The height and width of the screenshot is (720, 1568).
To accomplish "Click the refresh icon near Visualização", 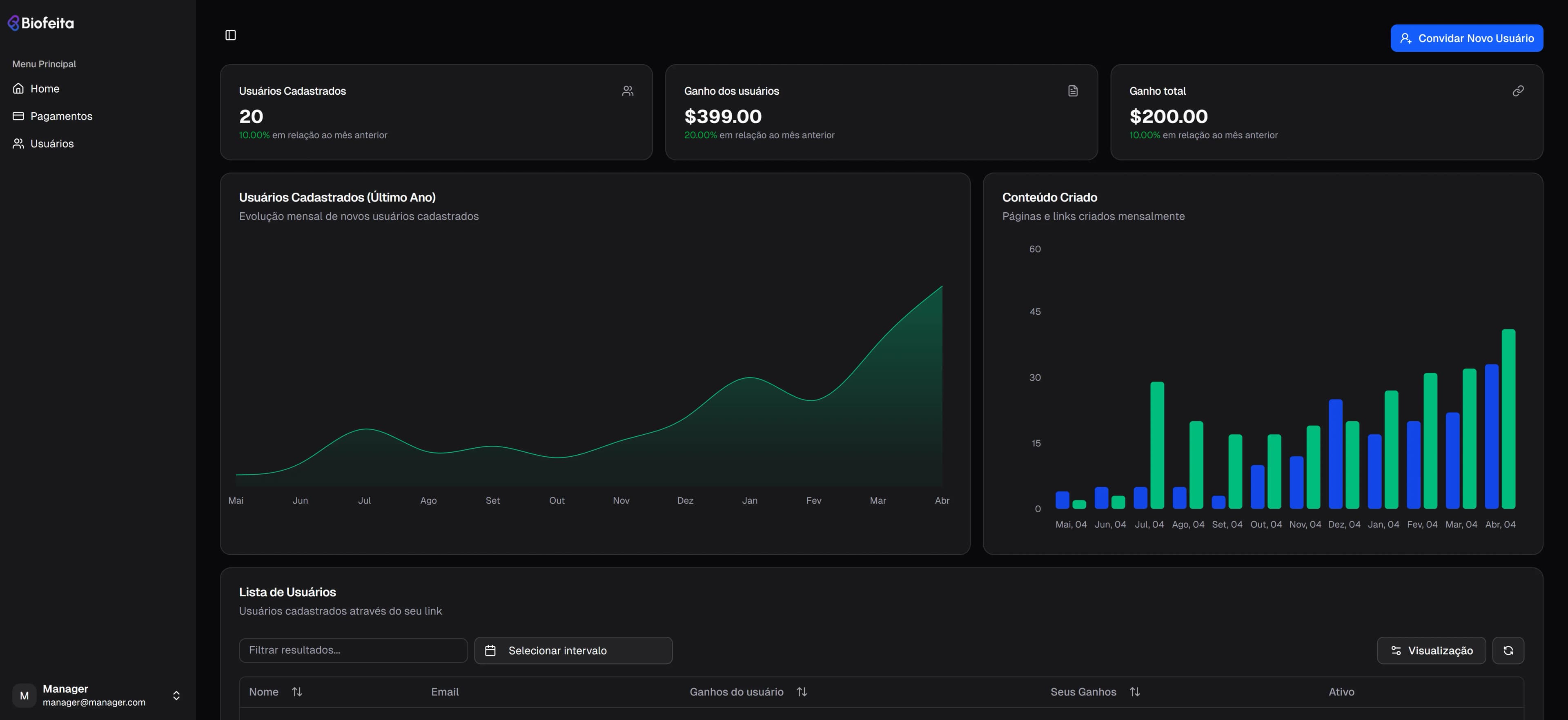I will (x=1508, y=650).
